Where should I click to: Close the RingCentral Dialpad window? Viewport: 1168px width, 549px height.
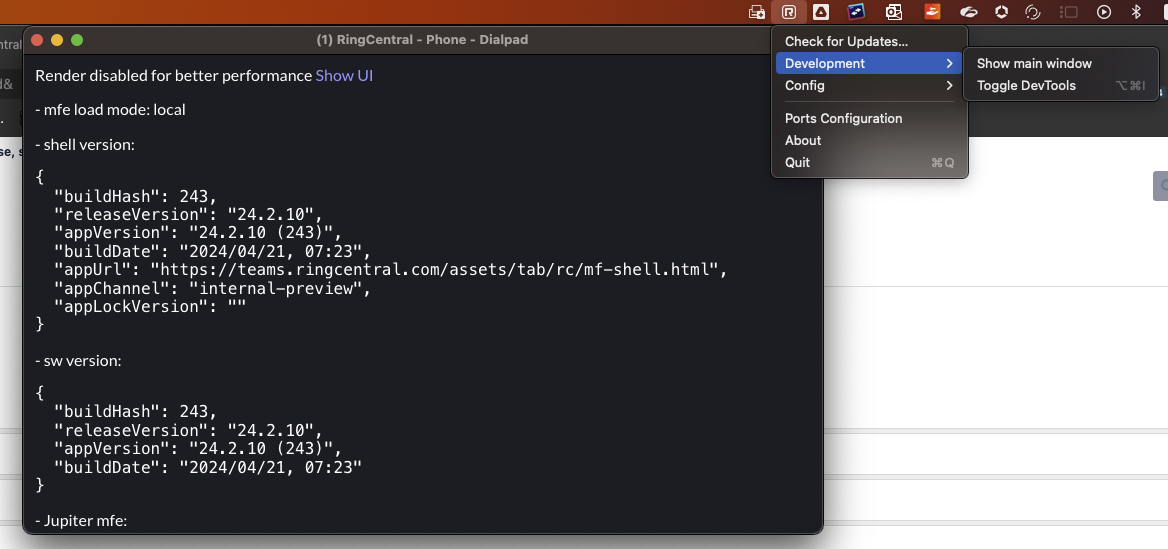[x=37, y=40]
